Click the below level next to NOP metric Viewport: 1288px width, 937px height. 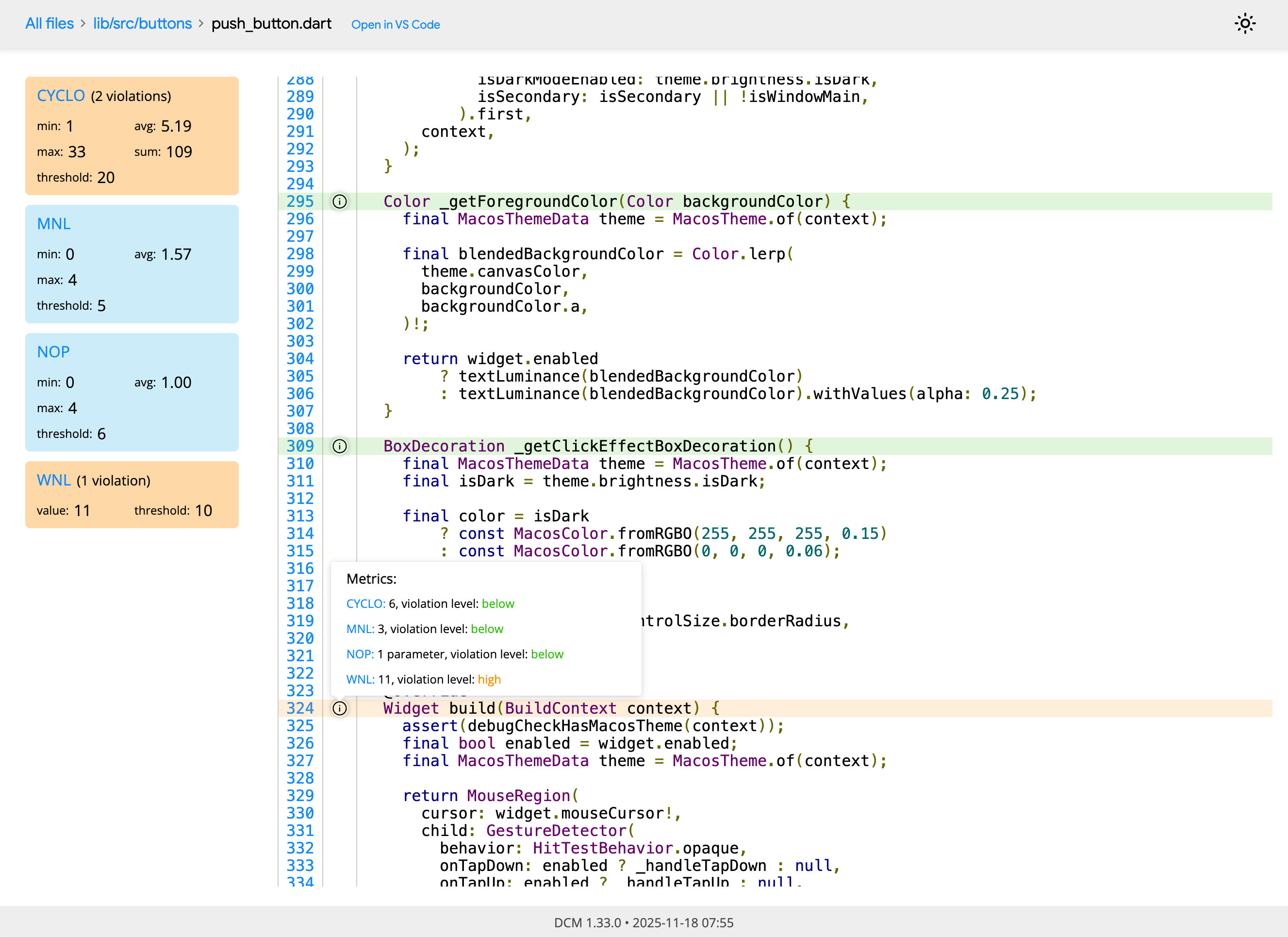coord(547,654)
